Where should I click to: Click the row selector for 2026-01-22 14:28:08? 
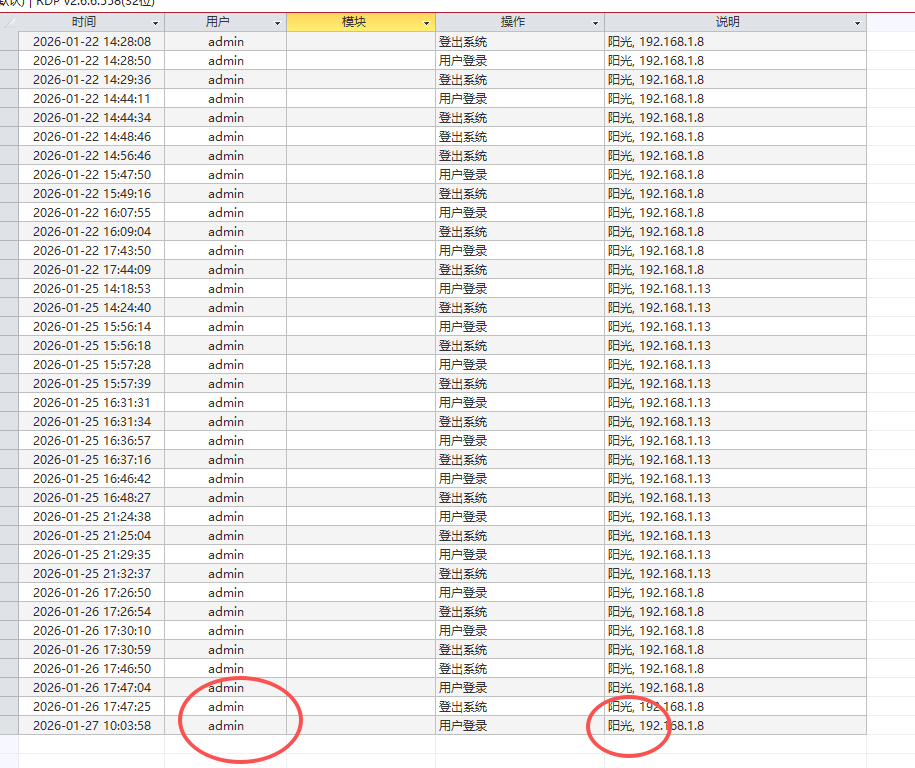tap(9, 42)
